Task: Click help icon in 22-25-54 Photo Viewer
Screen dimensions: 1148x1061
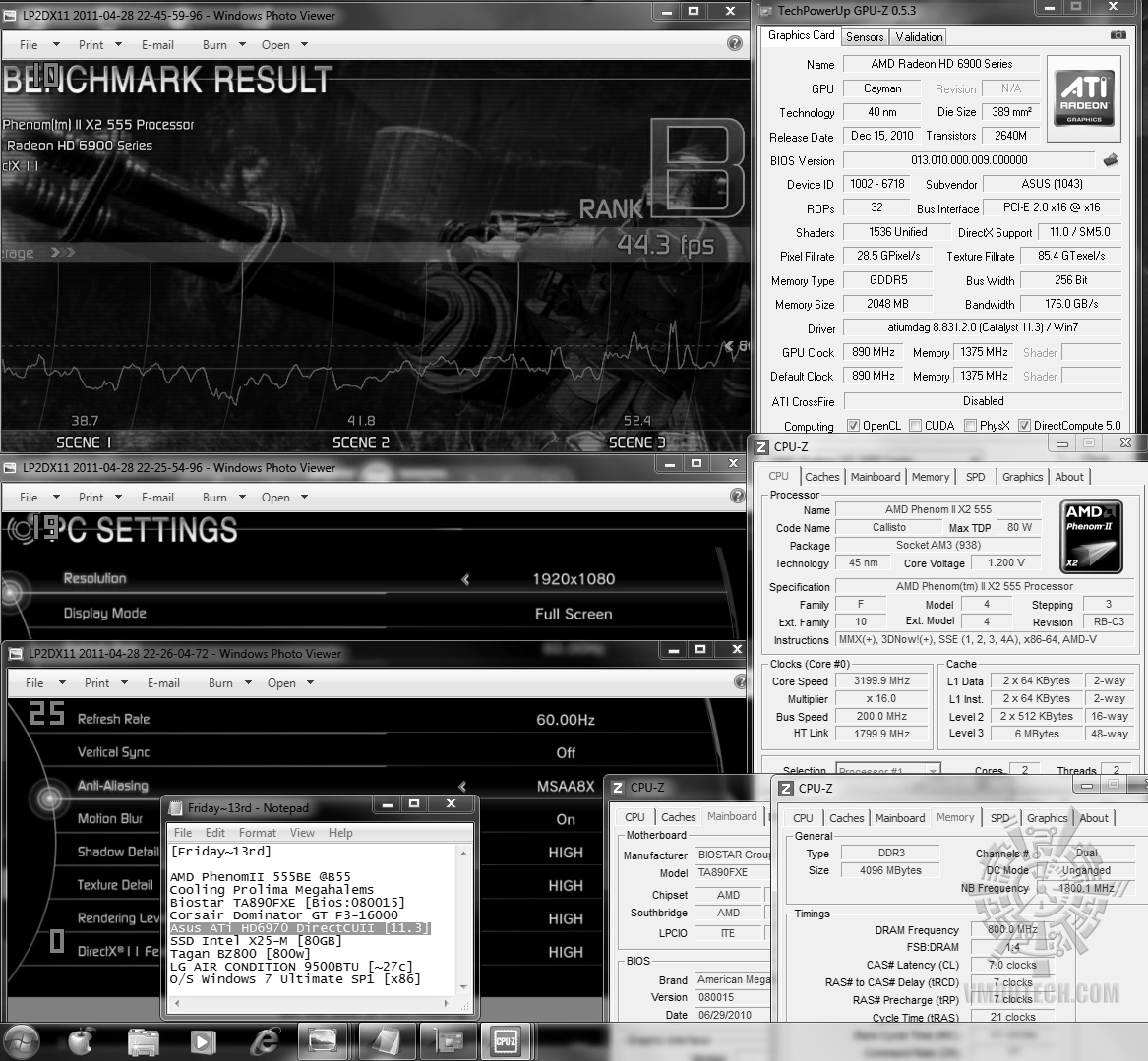Action: (x=737, y=496)
